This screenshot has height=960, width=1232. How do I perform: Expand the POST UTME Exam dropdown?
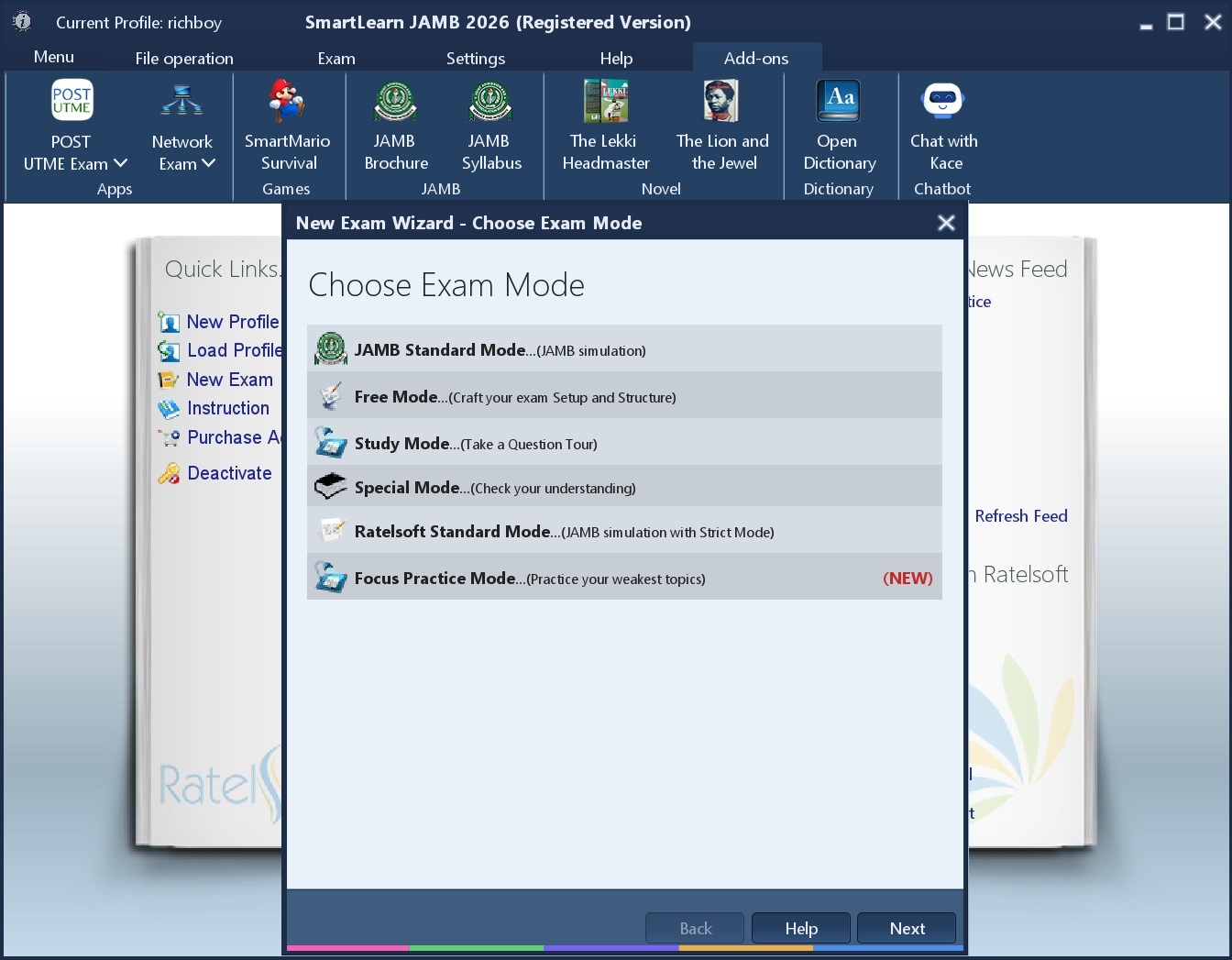point(120,163)
